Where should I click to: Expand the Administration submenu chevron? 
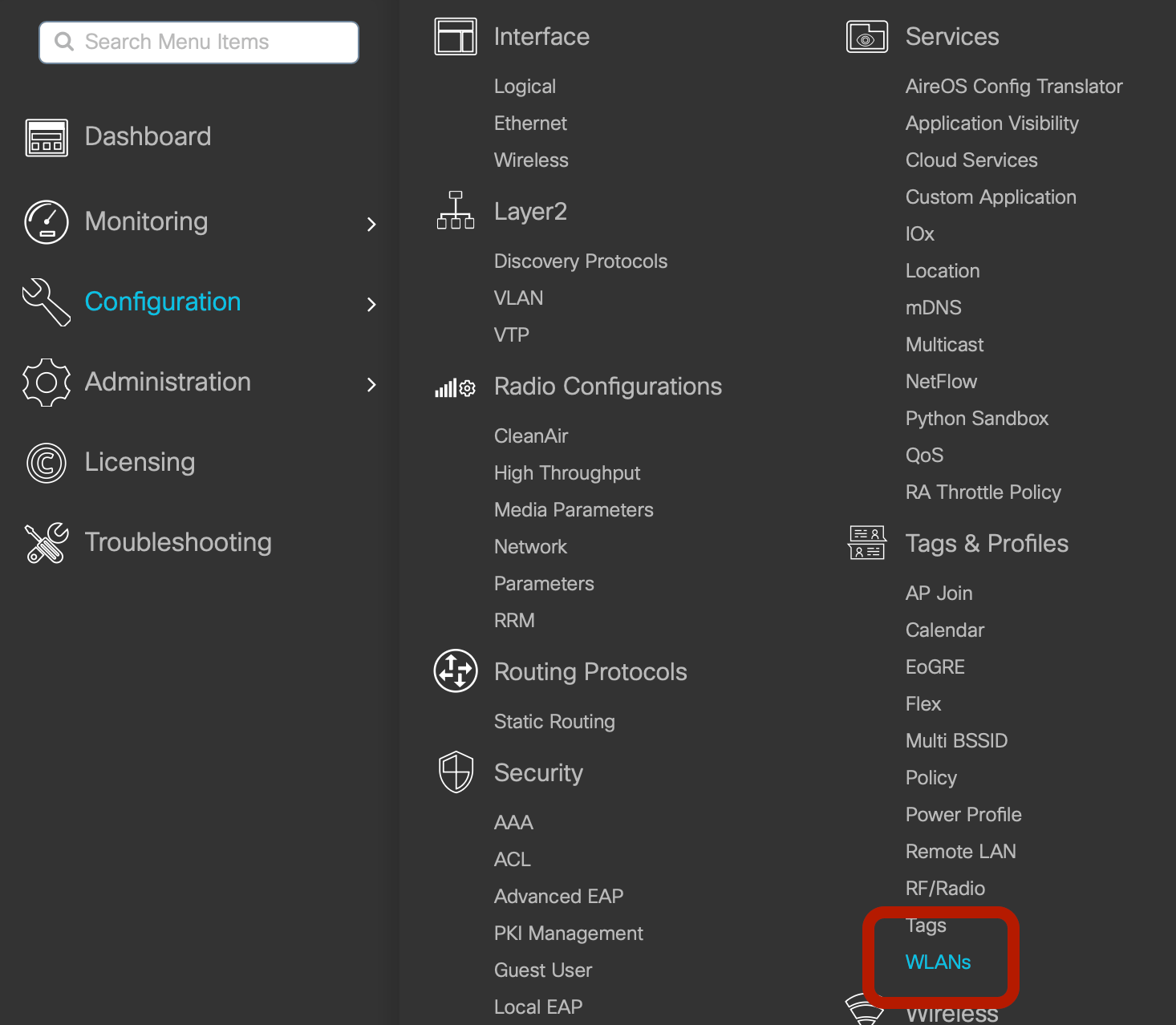pos(371,384)
